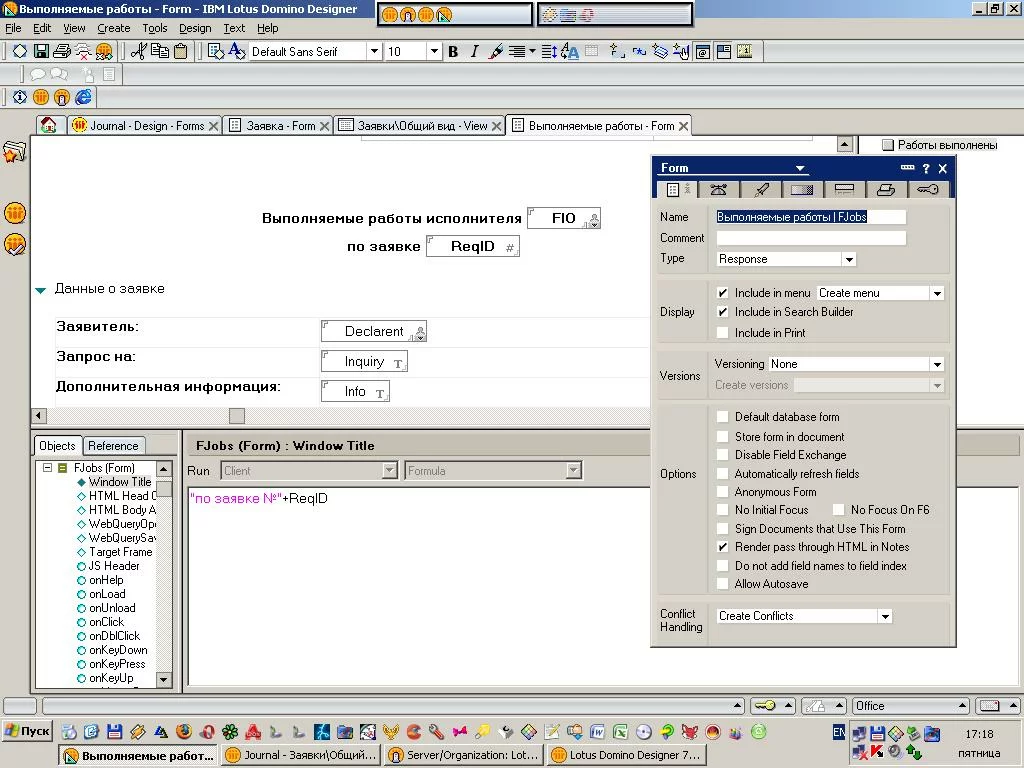Click the Пуск Start button
Screen dimensions: 1024x768
tap(27, 731)
